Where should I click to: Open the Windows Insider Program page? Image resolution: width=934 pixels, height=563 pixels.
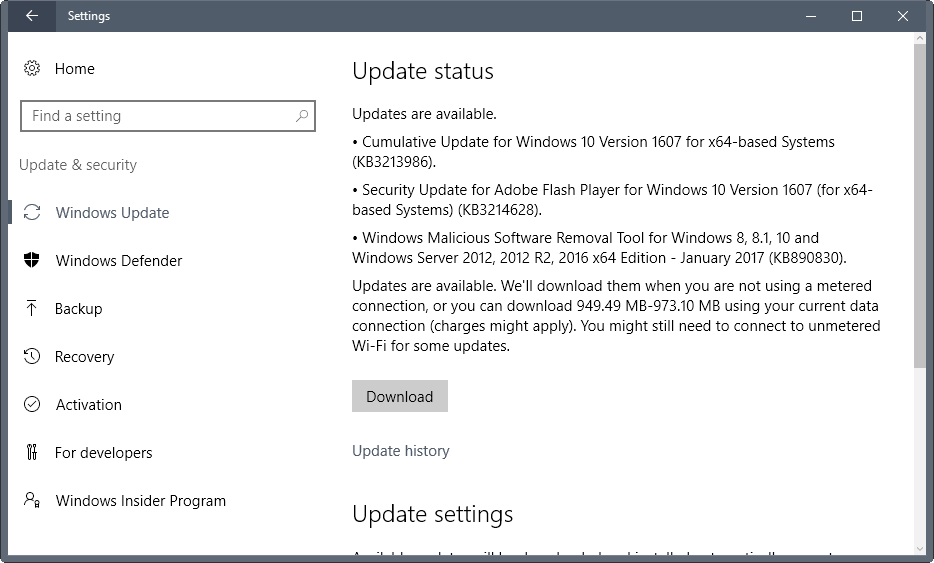click(x=141, y=500)
